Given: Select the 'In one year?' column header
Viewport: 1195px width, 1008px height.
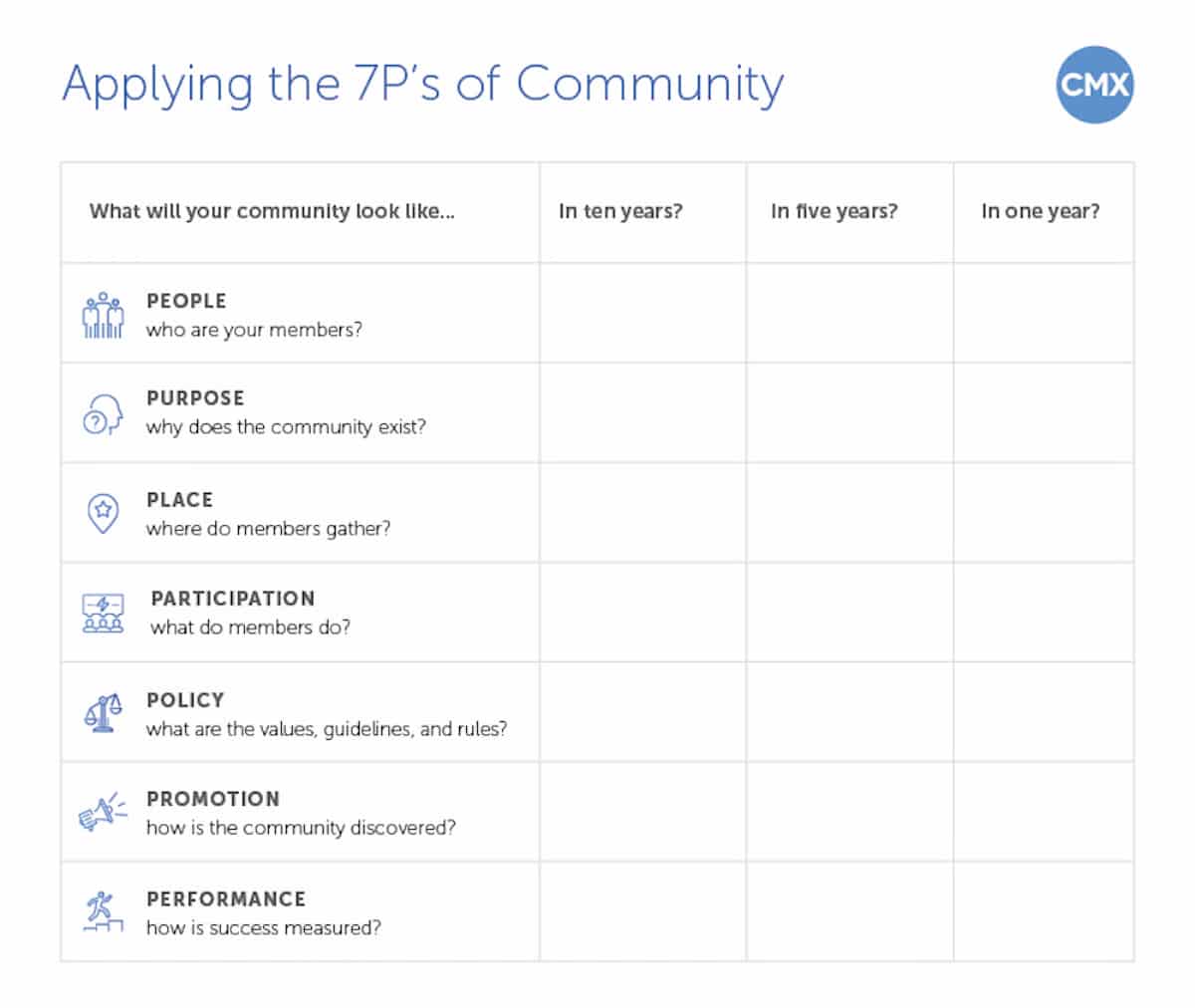Looking at the screenshot, I should click(x=1041, y=211).
